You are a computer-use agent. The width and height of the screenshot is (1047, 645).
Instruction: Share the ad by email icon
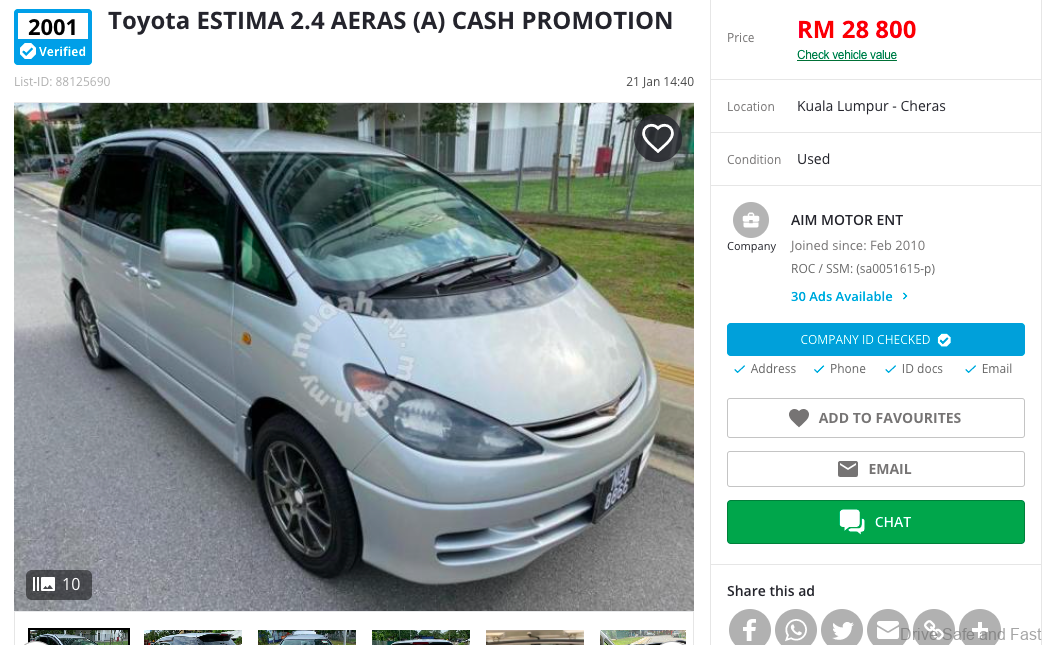tap(888, 629)
